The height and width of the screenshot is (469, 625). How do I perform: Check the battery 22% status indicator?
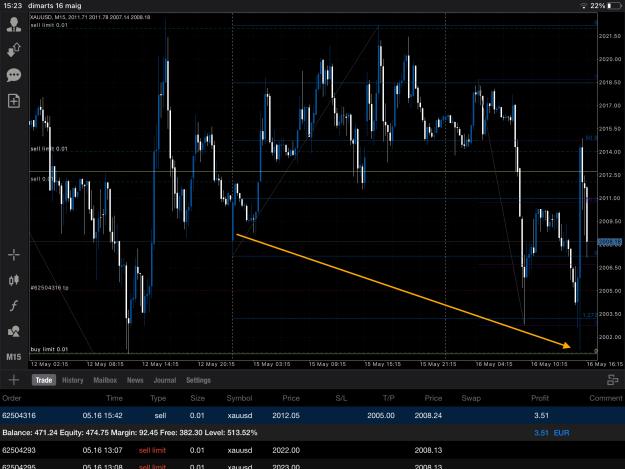pos(605,6)
